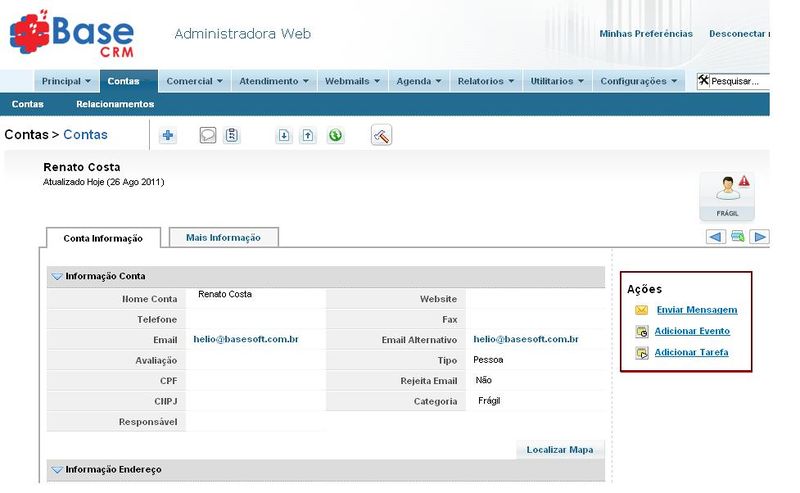The image size is (800, 493).
Task: Click the Email address helio@basesoft.com.br
Action: 246,339
